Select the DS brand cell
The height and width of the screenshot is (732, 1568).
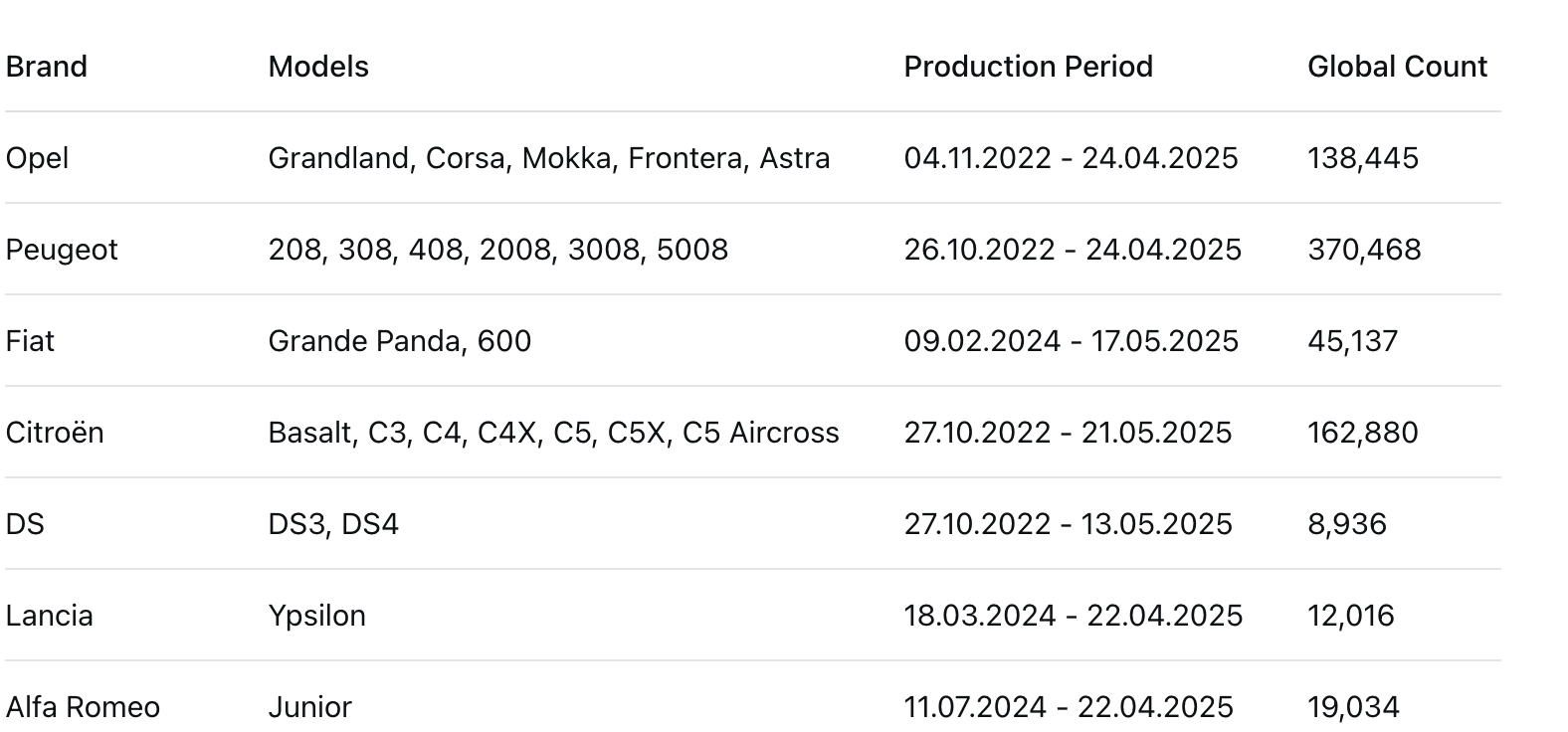point(25,524)
